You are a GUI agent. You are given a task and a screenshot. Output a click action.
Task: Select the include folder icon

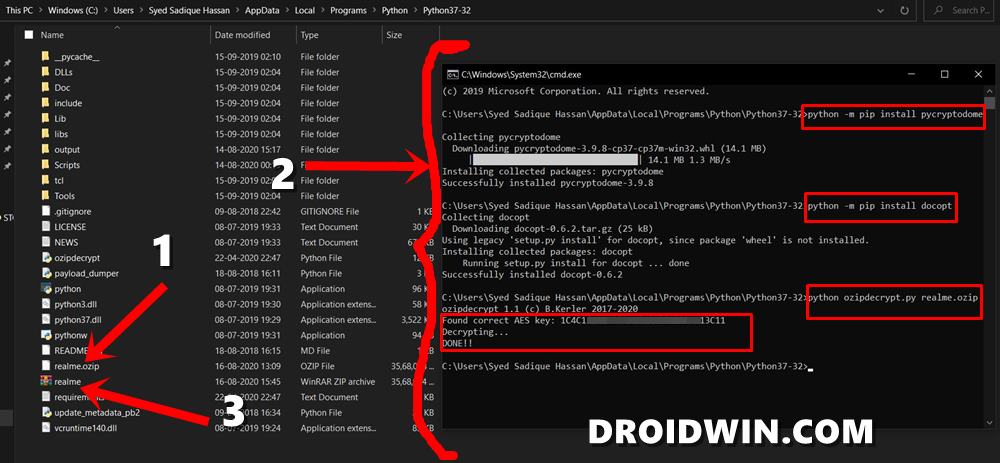[x=45, y=103]
